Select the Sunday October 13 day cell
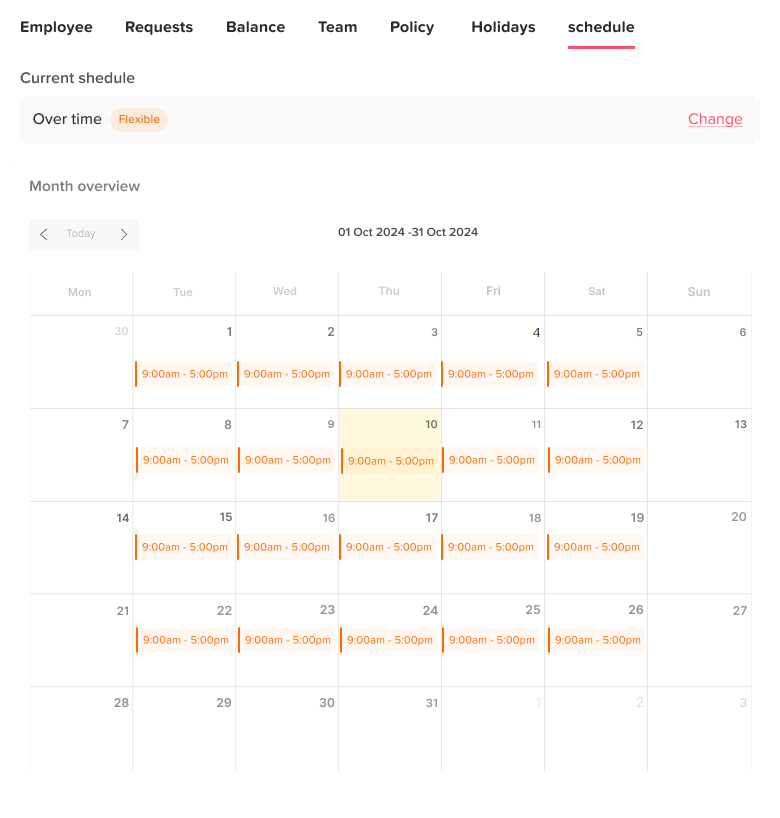Screen dimensions: 780x818 [x=699, y=455]
